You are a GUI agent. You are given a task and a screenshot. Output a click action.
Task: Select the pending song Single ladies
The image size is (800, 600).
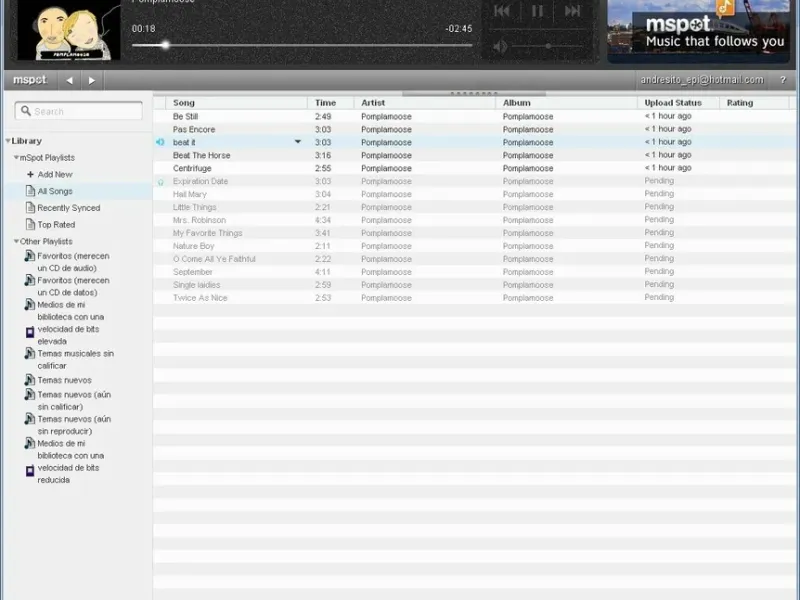(x=196, y=285)
